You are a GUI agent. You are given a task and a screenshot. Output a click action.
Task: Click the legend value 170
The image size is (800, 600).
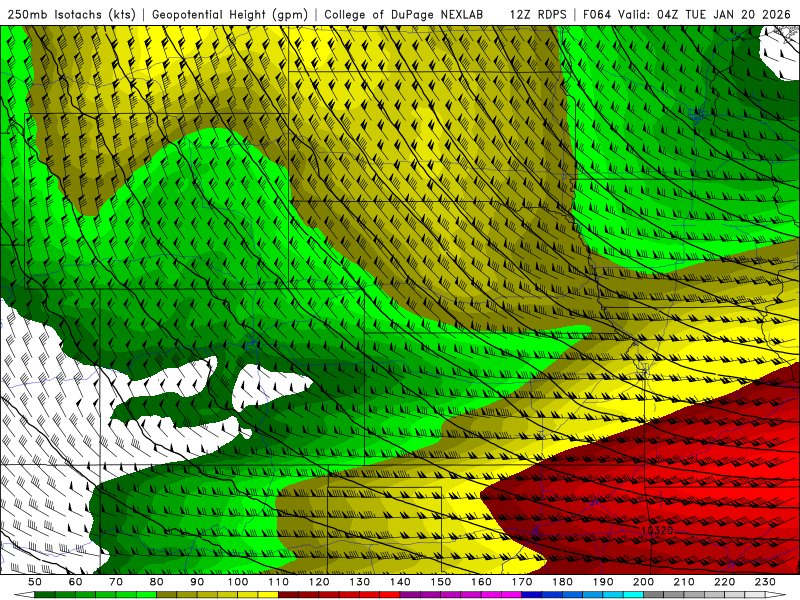point(522,582)
